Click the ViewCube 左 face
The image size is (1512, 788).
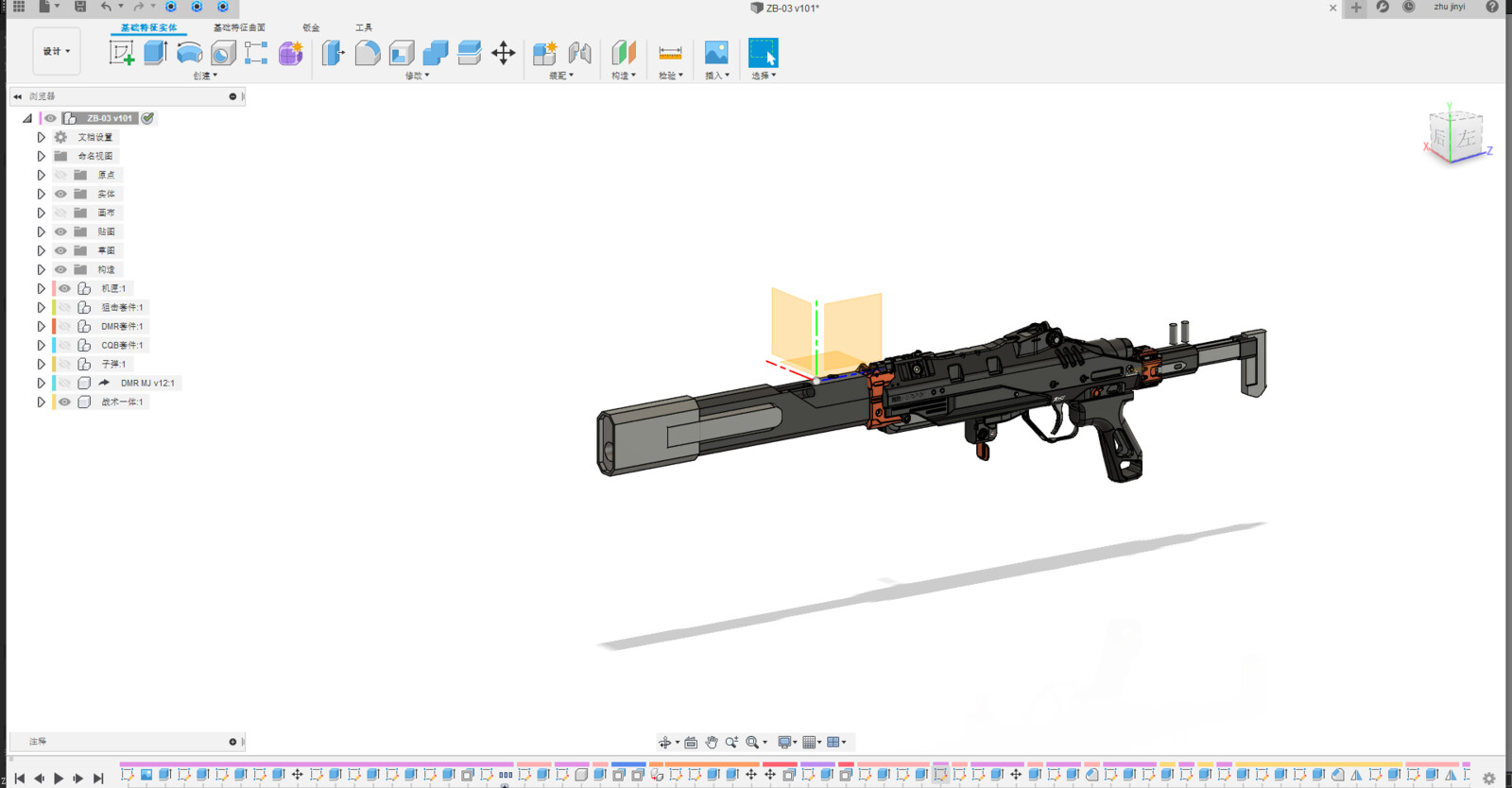(1467, 138)
